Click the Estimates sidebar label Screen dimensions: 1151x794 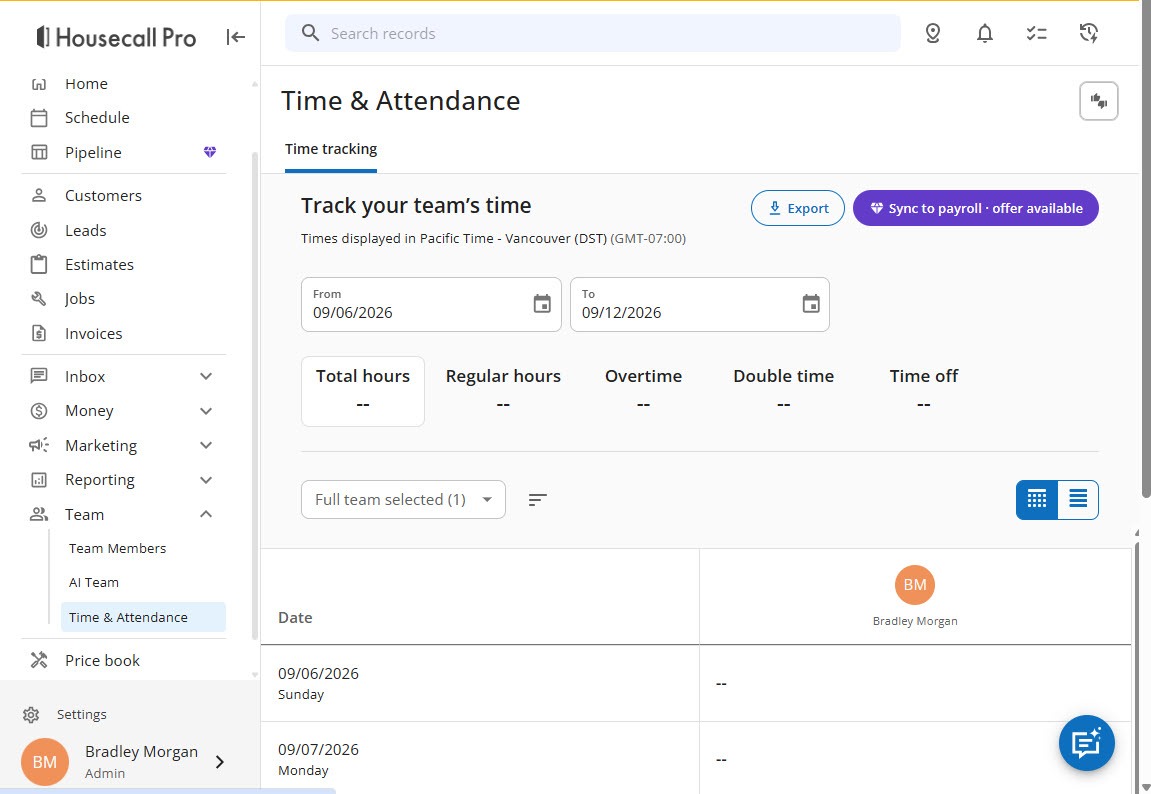[99, 265]
